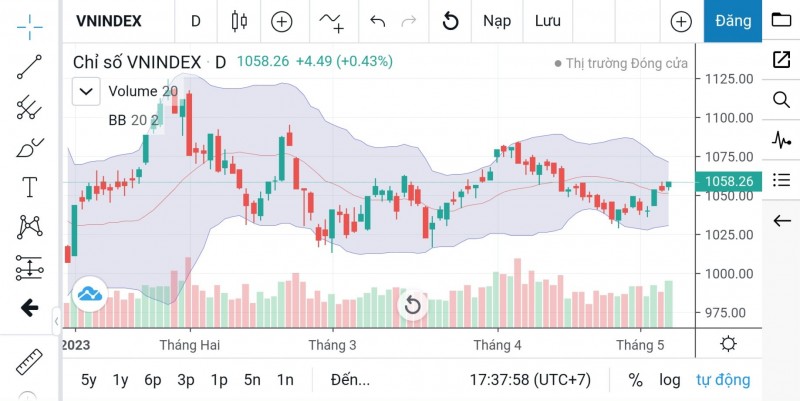Screen dimensions: 800x401
Task: Activate the text annotation tool
Action: pyautogui.click(x=29, y=188)
